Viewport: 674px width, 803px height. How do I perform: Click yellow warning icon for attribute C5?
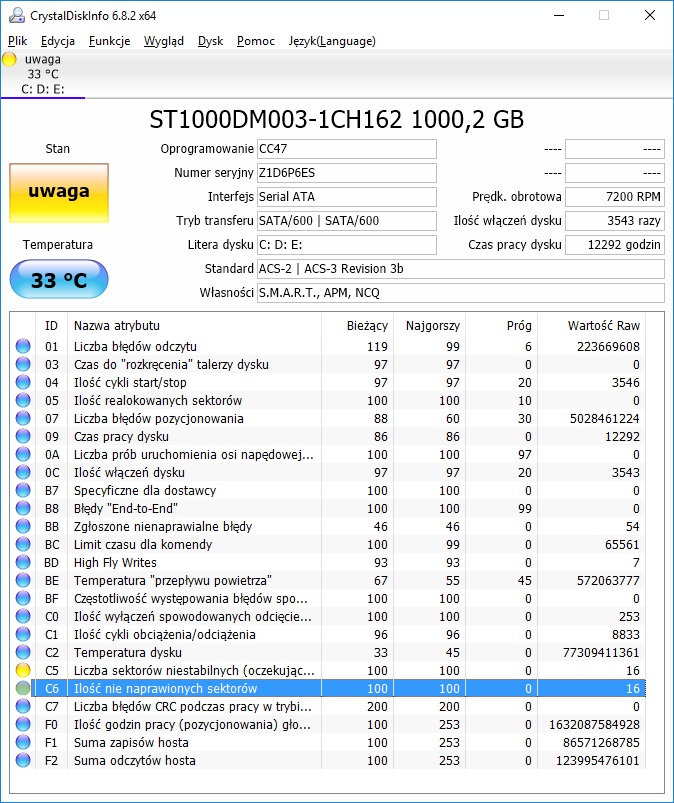[23, 670]
